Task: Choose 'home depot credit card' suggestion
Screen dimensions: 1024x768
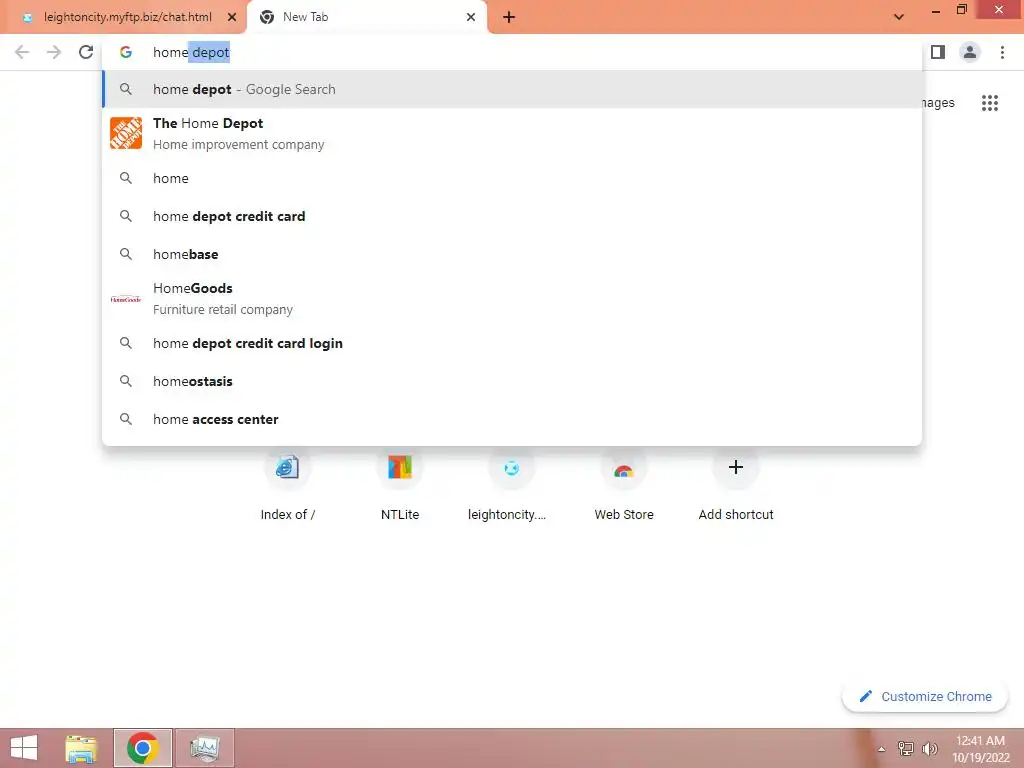Action: (x=512, y=216)
